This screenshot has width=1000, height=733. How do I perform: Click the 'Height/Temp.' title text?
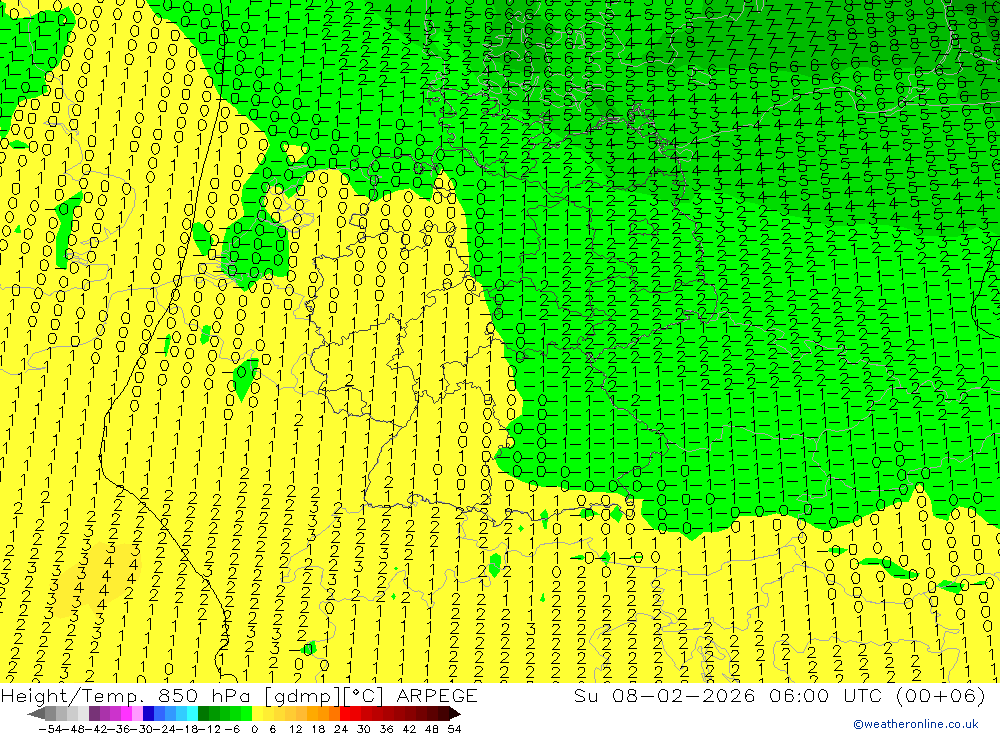pyautogui.click(x=74, y=696)
